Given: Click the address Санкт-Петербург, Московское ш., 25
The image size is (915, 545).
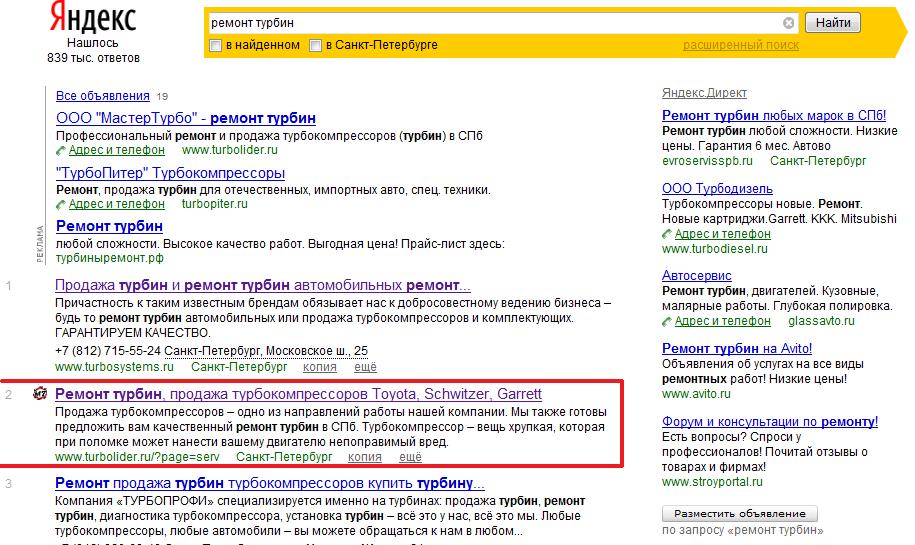Looking at the screenshot, I should tap(266, 351).
